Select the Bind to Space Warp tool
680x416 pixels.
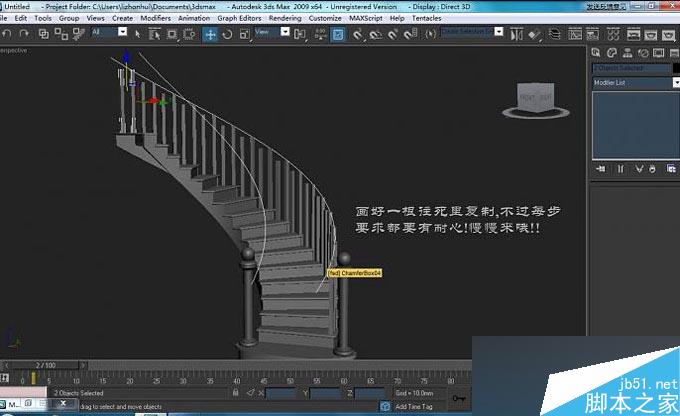(78, 34)
